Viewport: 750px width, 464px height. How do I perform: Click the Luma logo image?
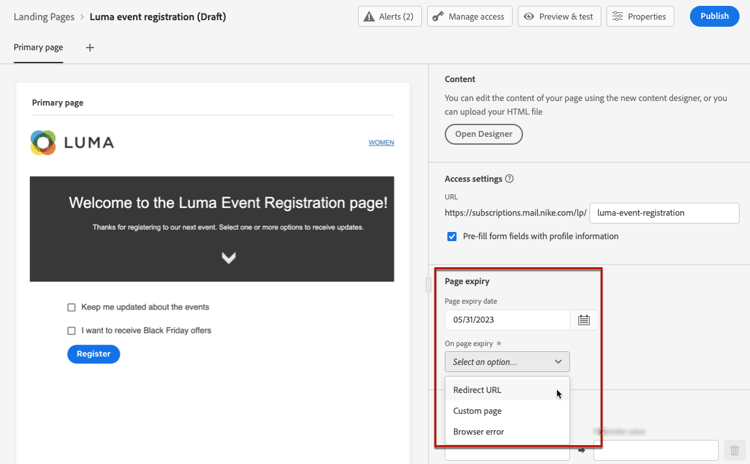pos(73,143)
